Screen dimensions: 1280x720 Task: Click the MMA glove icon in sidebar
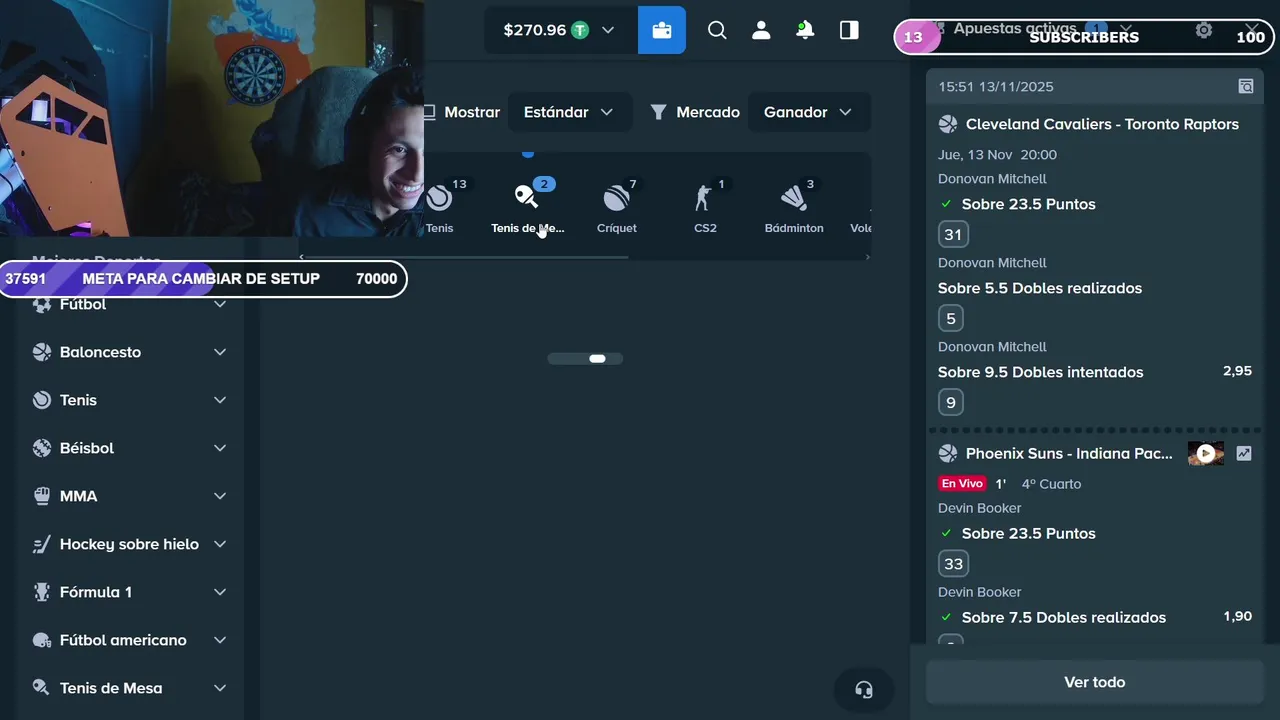click(41, 496)
